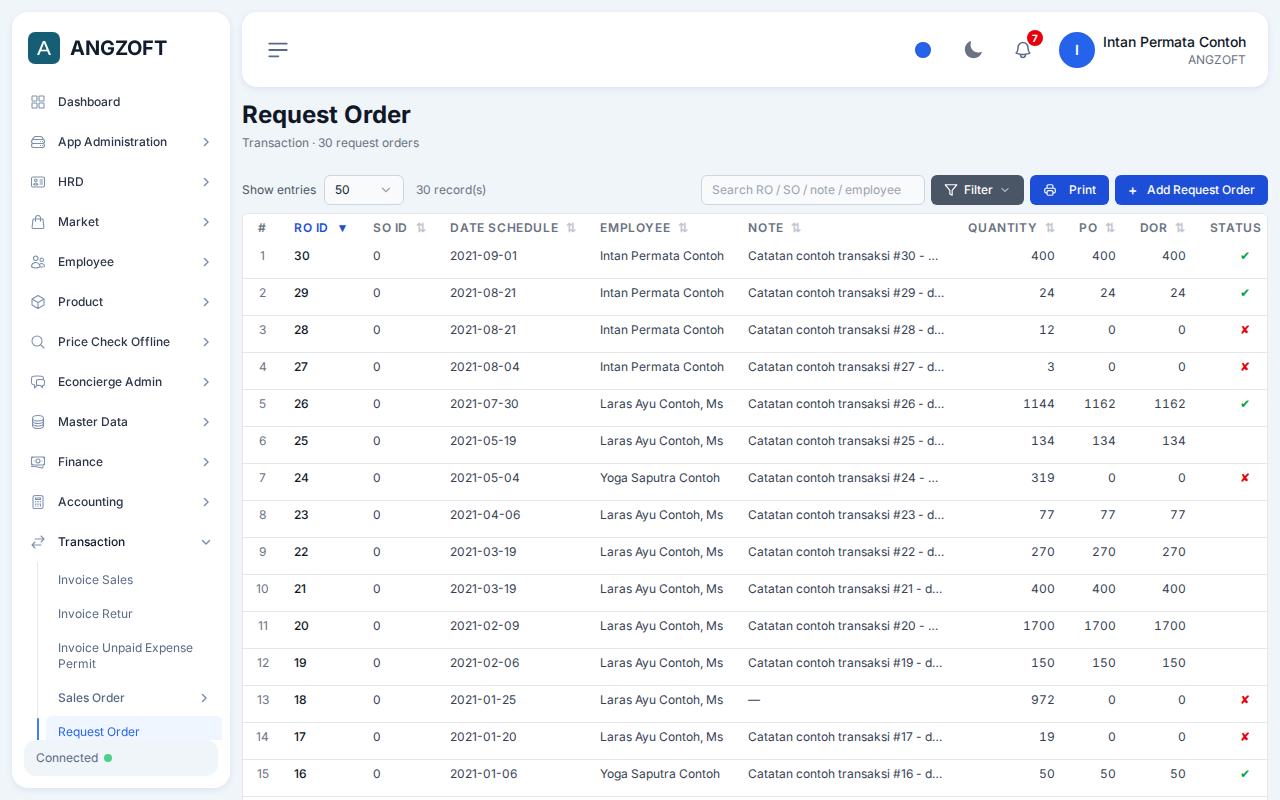Click the Product box icon
The width and height of the screenshot is (1280, 800).
point(38,302)
